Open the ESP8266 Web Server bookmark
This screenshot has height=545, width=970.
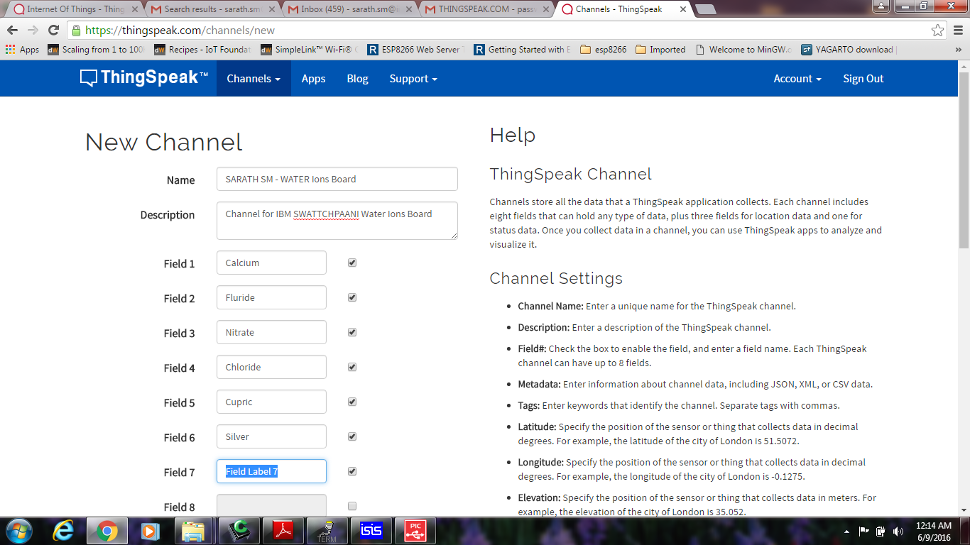click(416, 49)
